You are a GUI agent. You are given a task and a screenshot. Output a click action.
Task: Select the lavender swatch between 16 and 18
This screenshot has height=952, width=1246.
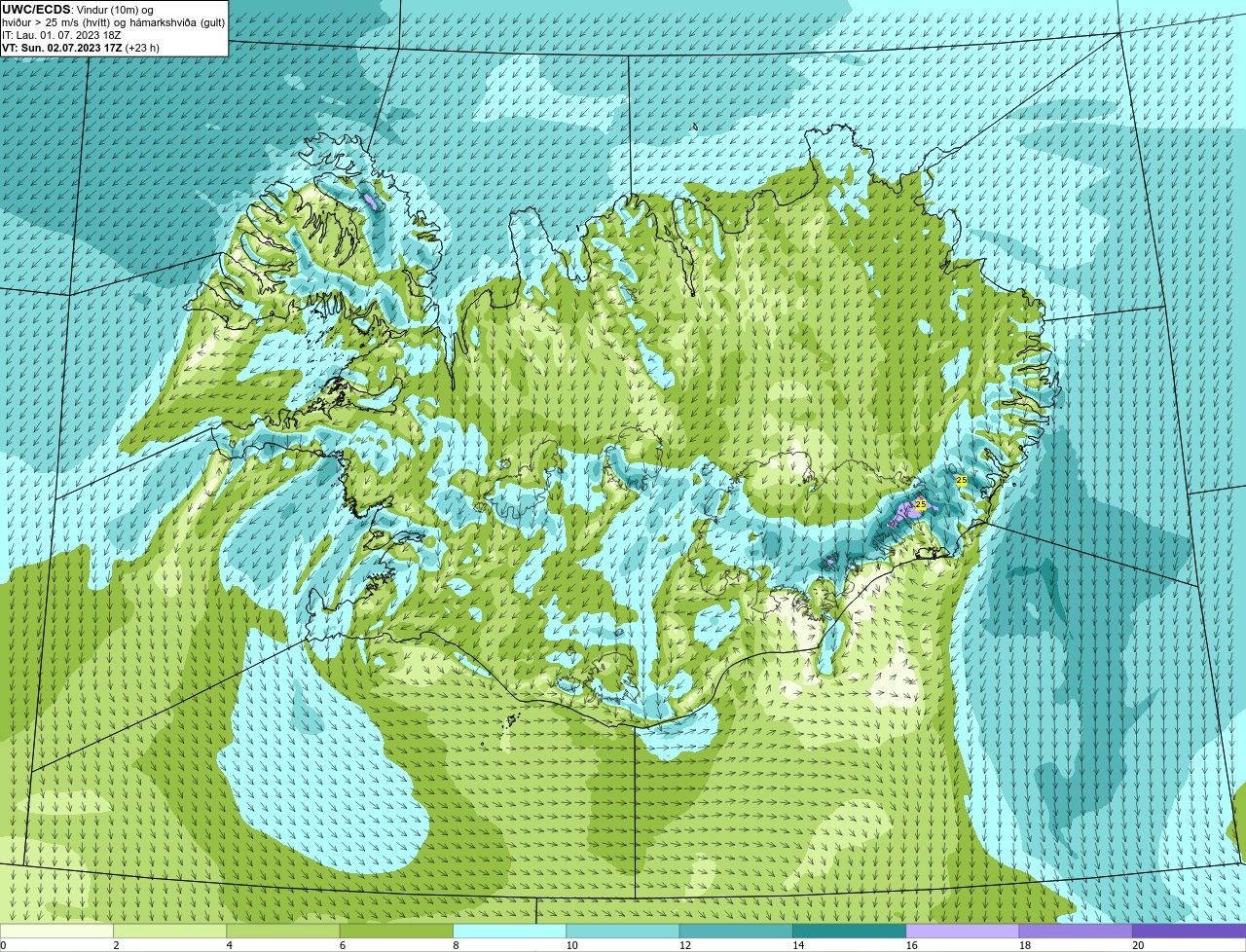click(x=963, y=932)
